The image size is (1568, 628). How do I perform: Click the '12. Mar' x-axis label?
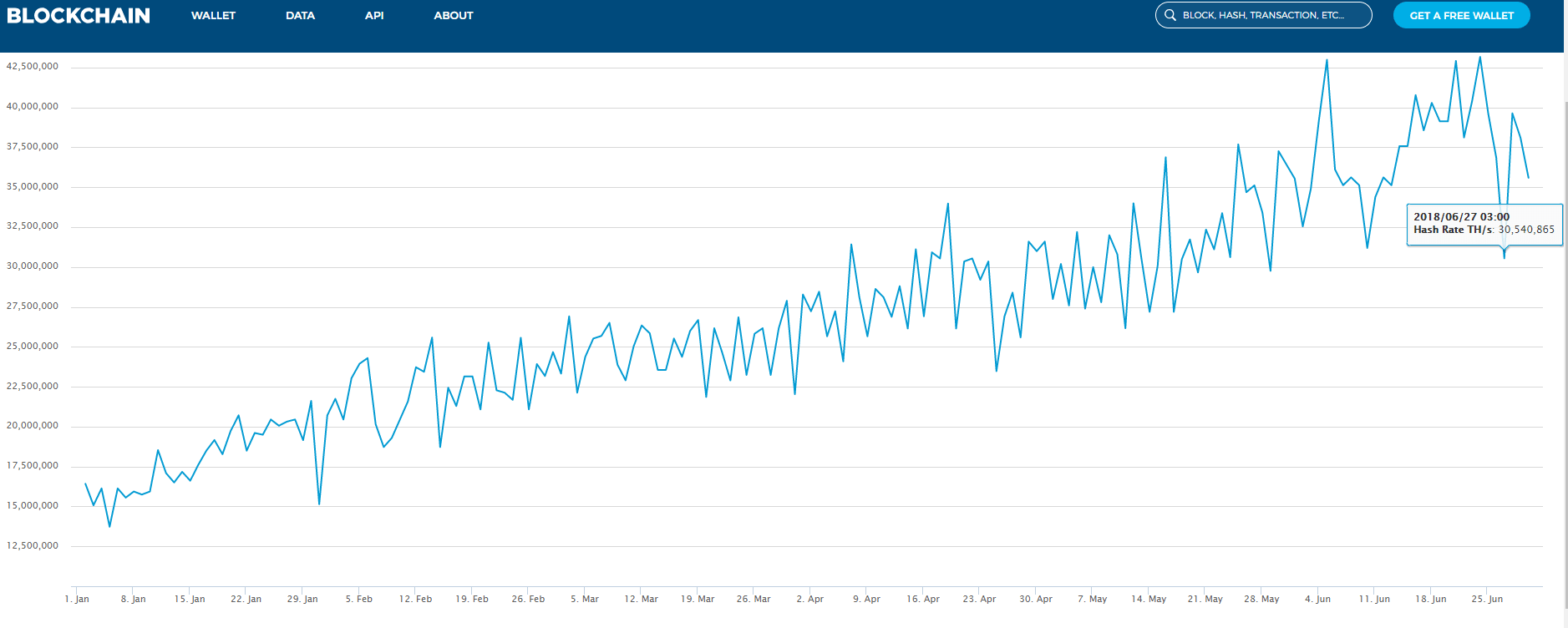point(641,599)
